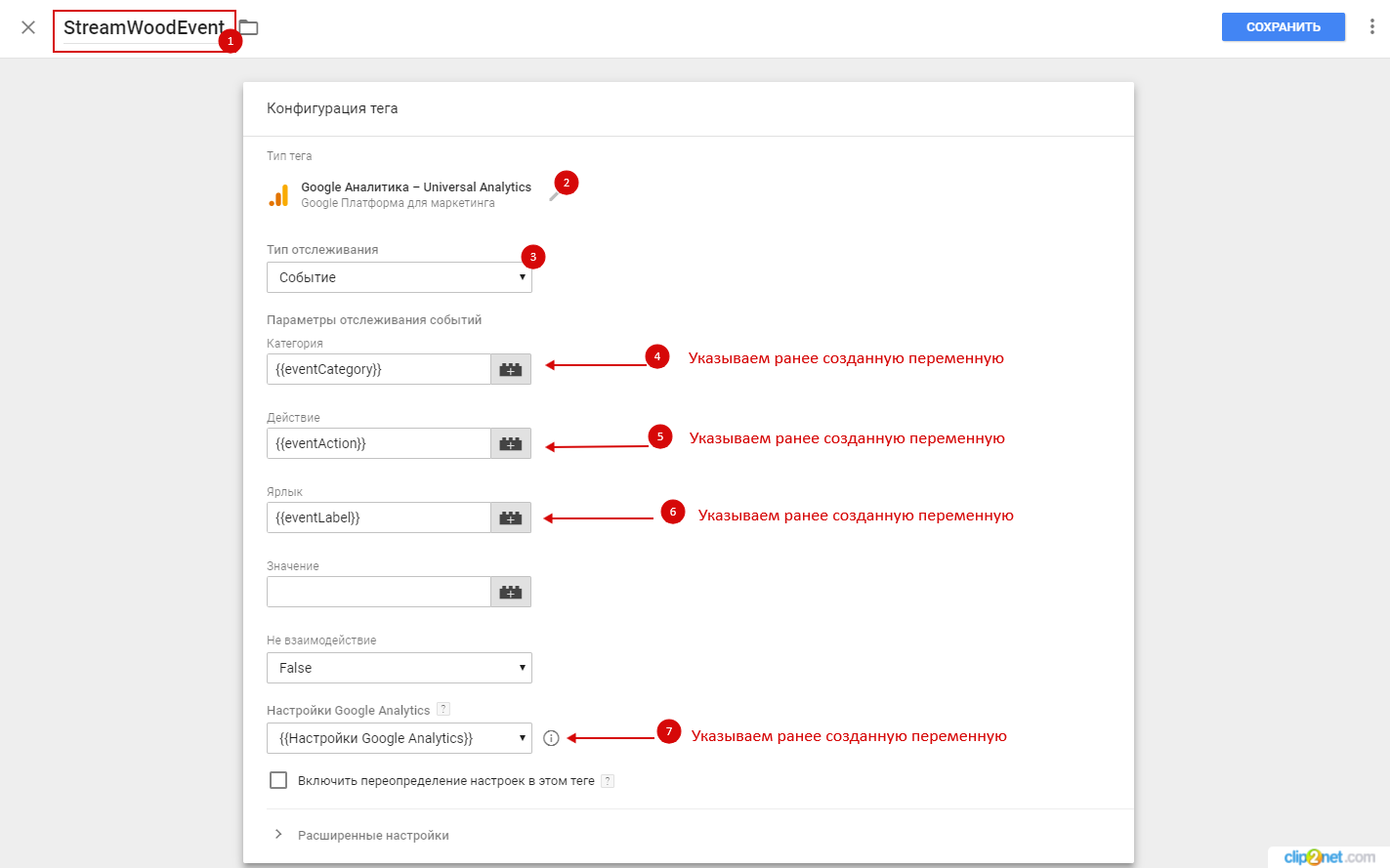Insert a variable for the Категория field
Screen dimensions: 1390x868
click(511, 369)
